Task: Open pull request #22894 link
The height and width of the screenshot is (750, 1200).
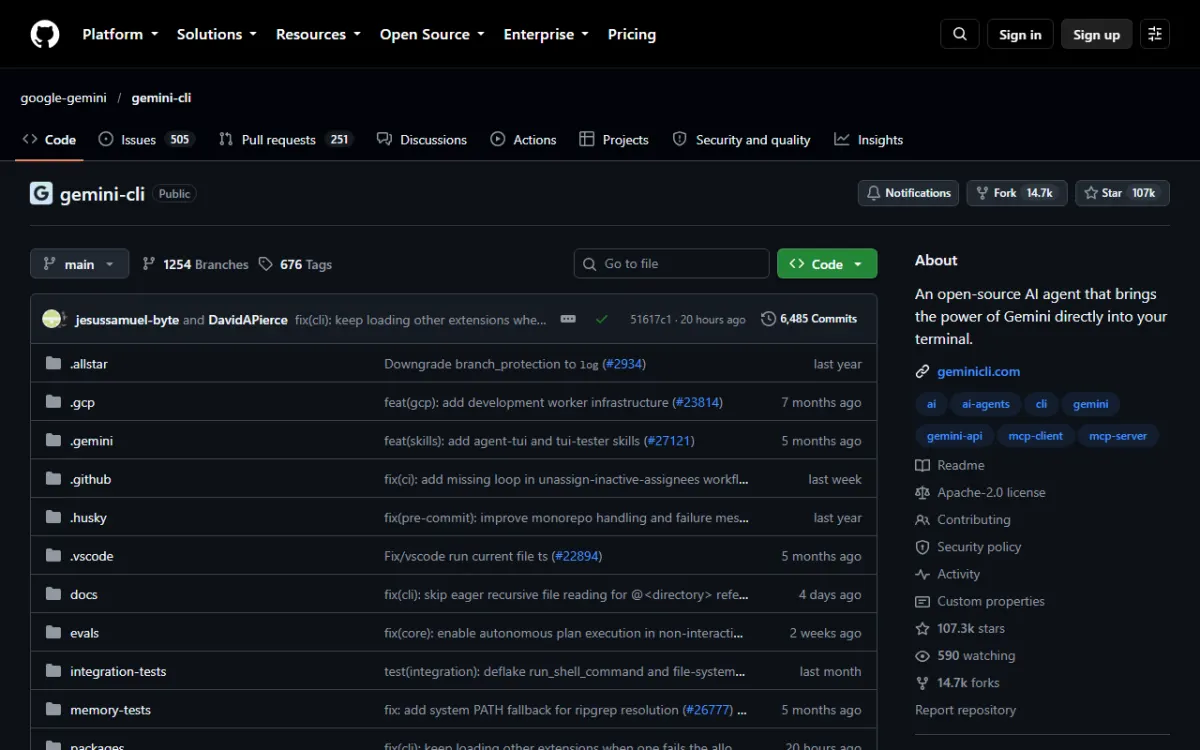Action: click(577, 556)
